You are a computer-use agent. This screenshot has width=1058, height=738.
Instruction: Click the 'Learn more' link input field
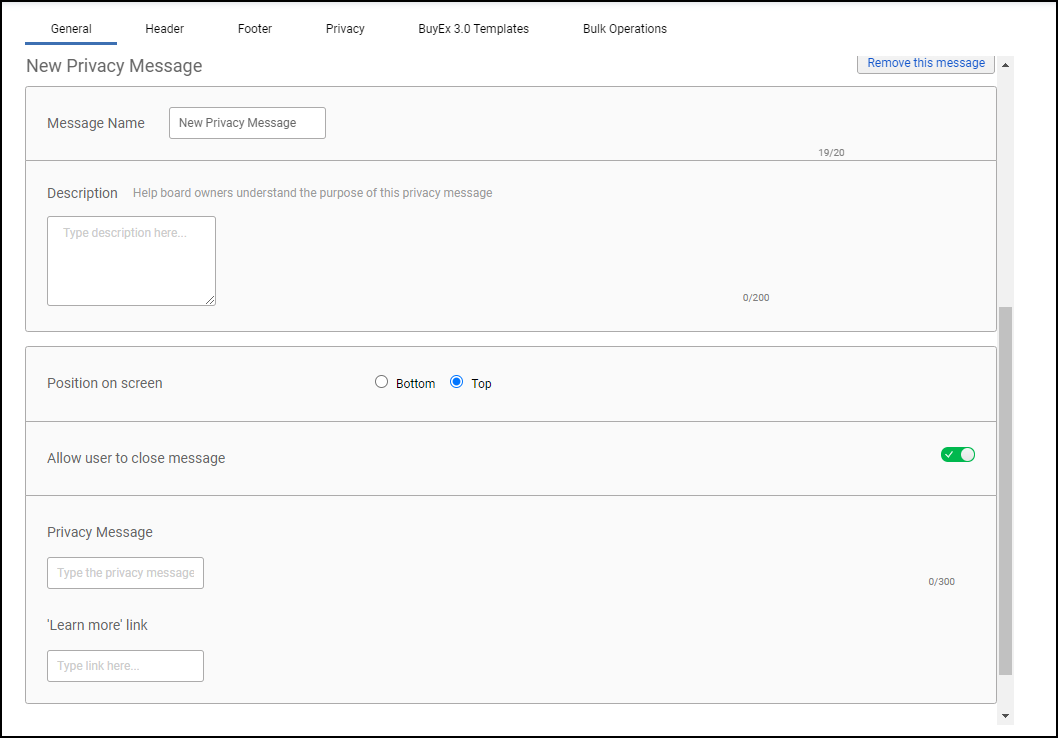[125, 666]
